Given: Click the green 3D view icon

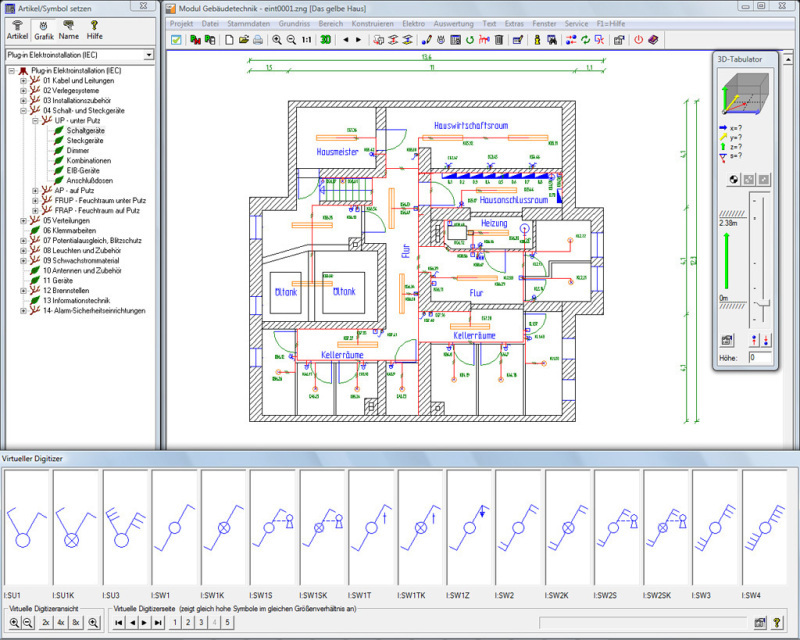Looking at the screenshot, I should (x=326, y=40).
